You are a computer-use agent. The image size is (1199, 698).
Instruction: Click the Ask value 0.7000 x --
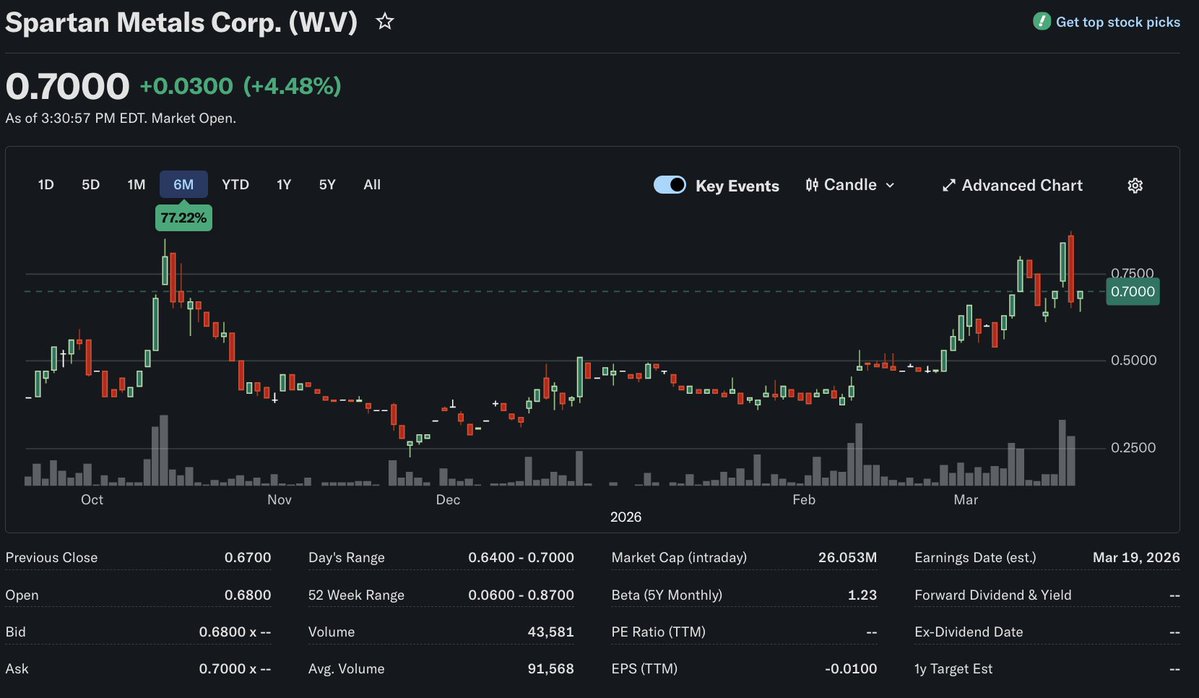(x=235, y=668)
